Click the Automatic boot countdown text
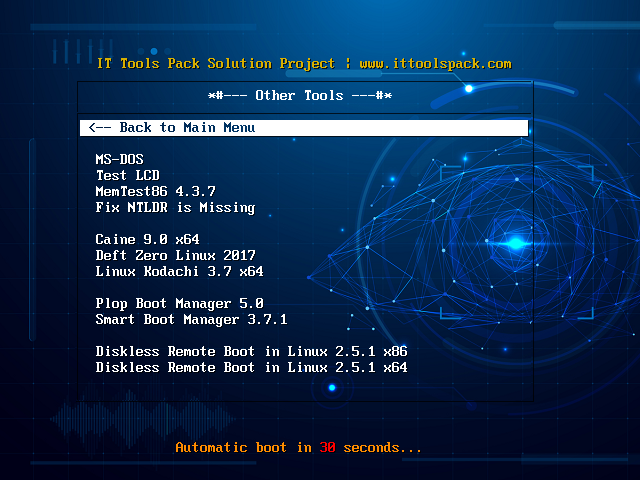 coord(298,448)
